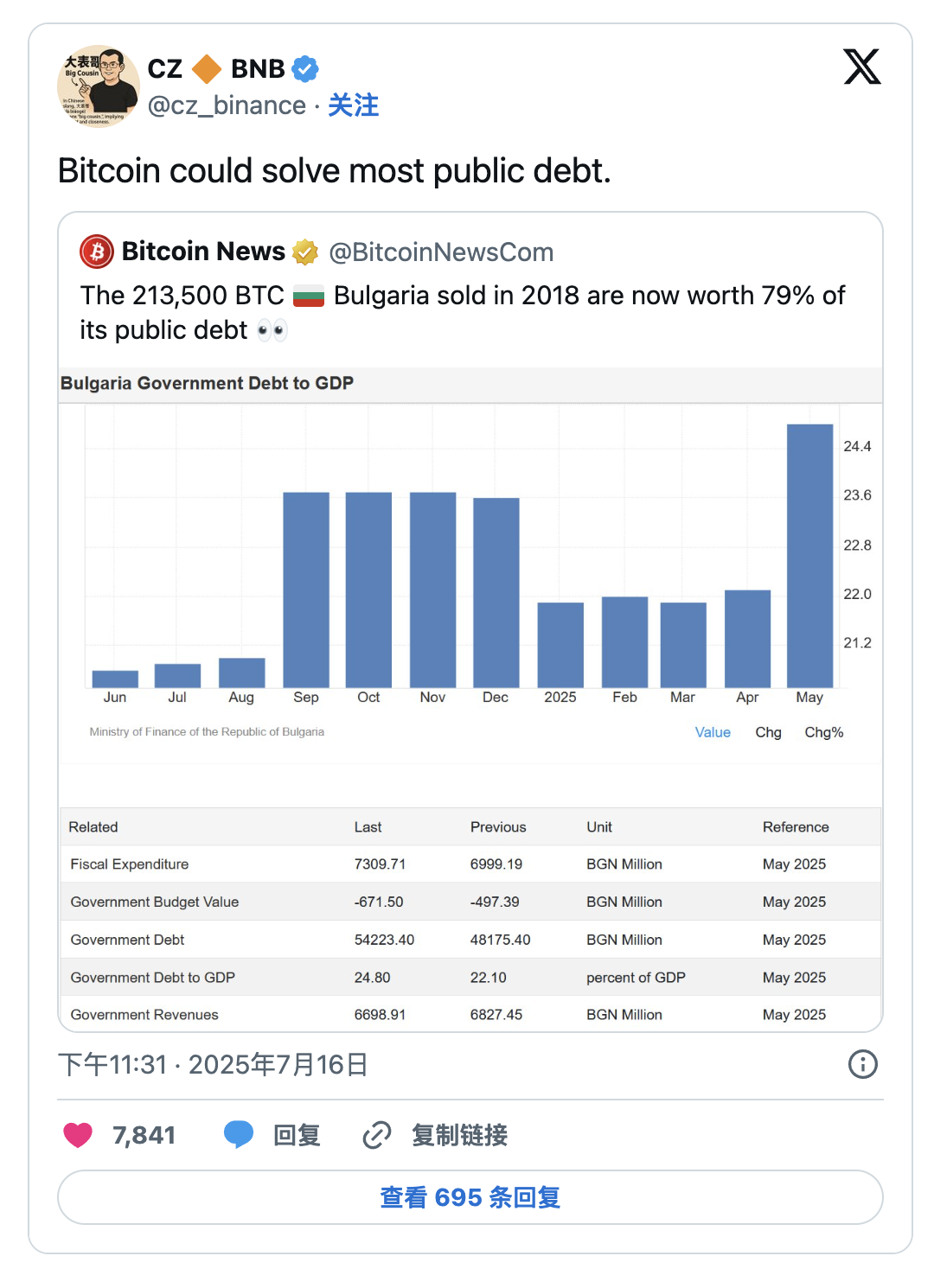Click the X logo icon
Viewport: 934px width, 1288px height.
pos(861,67)
